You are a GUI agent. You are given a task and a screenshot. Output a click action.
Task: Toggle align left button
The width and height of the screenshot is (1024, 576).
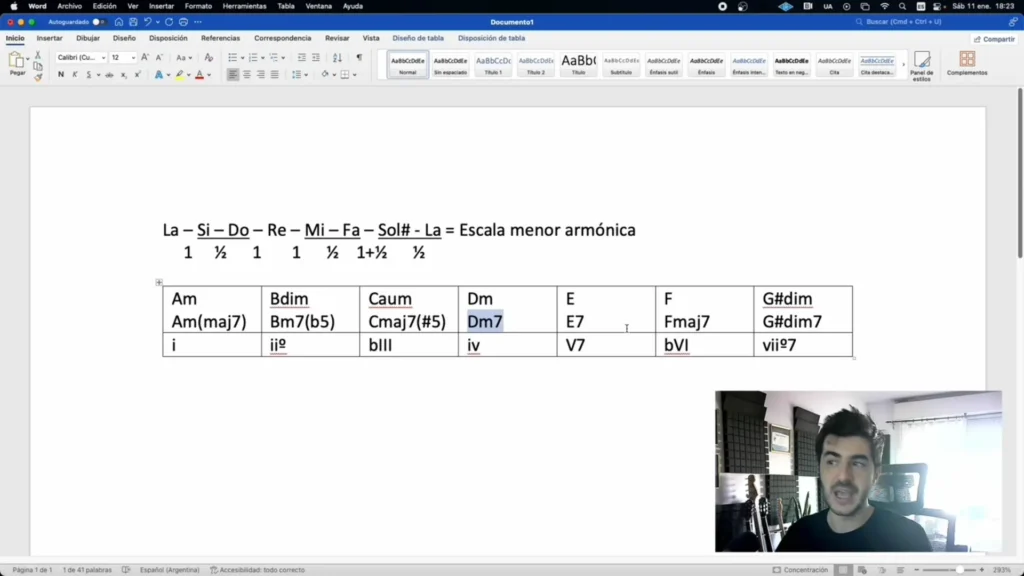233,75
